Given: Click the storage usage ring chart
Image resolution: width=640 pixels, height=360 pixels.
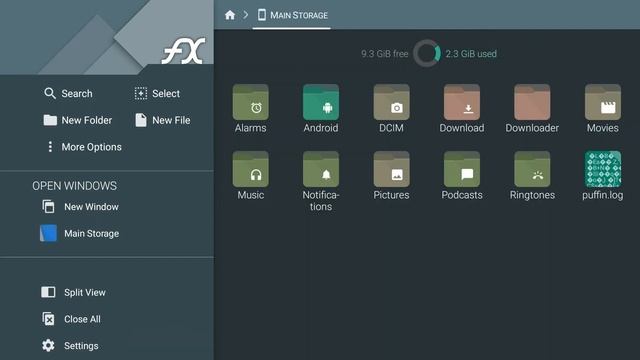Looking at the screenshot, I should coord(427,53).
